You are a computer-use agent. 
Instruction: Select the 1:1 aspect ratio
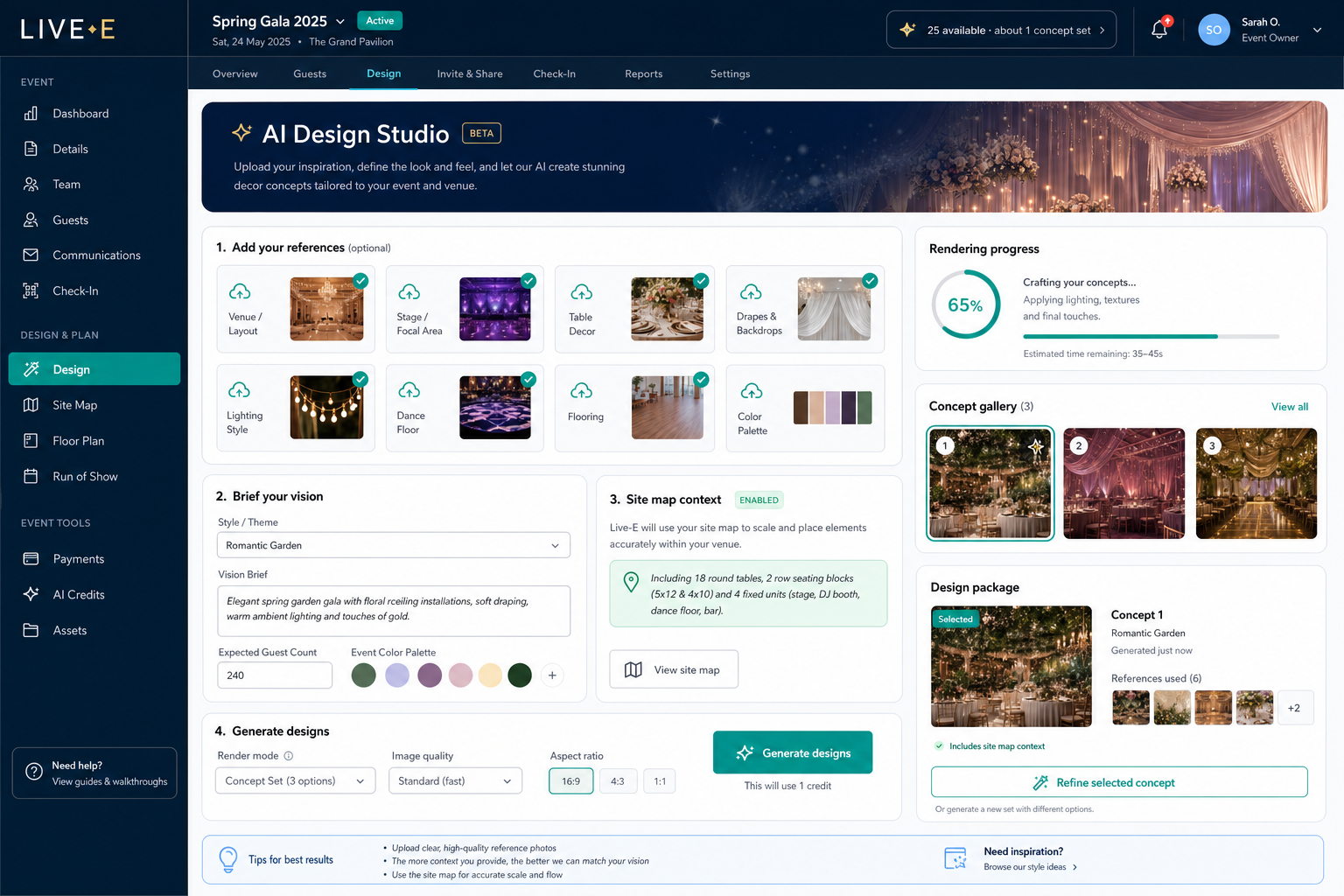[x=660, y=781]
